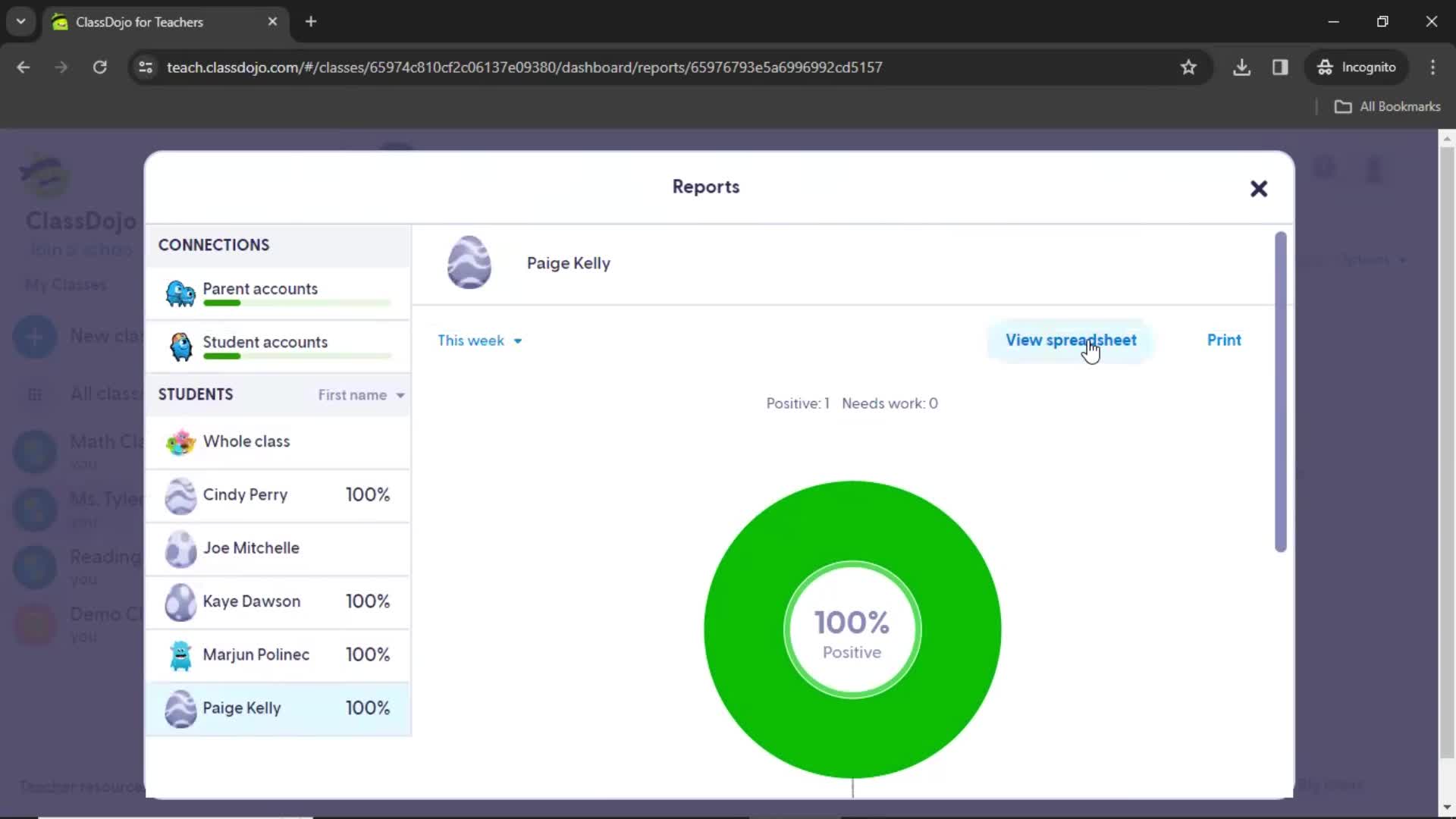Click Kaye Dawson's 100% value
The width and height of the screenshot is (1456, 819).
tap(368, 601)
